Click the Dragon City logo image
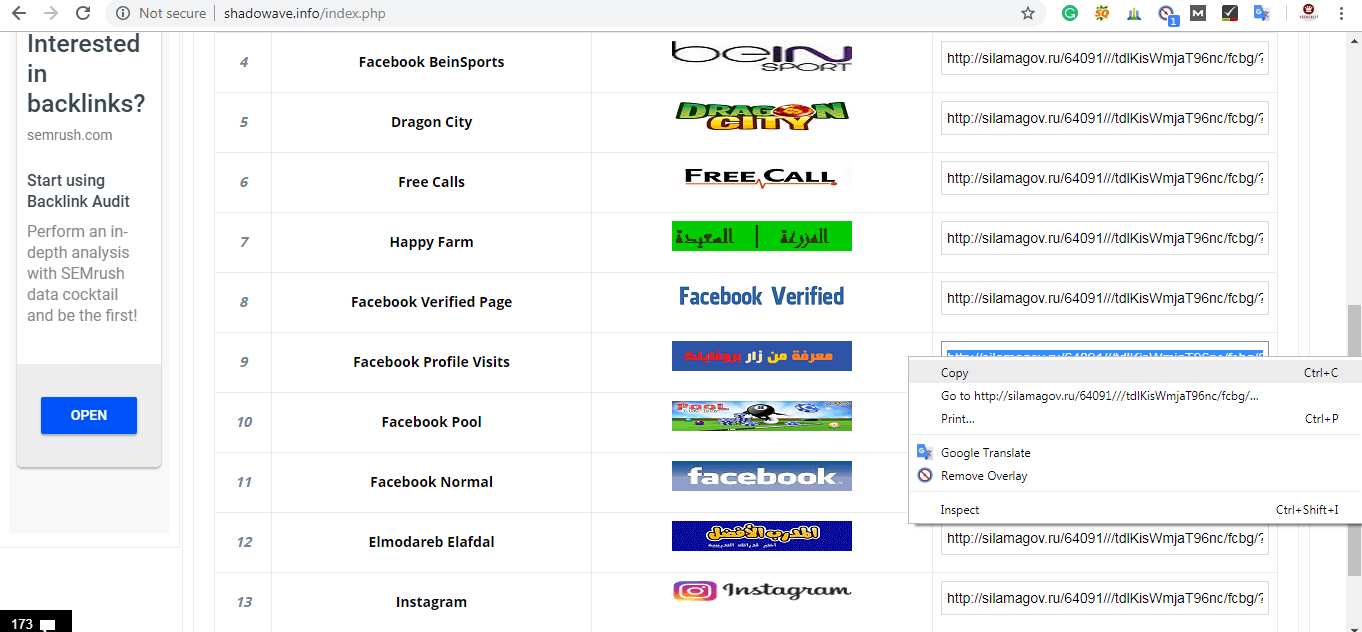 (761, 116)
